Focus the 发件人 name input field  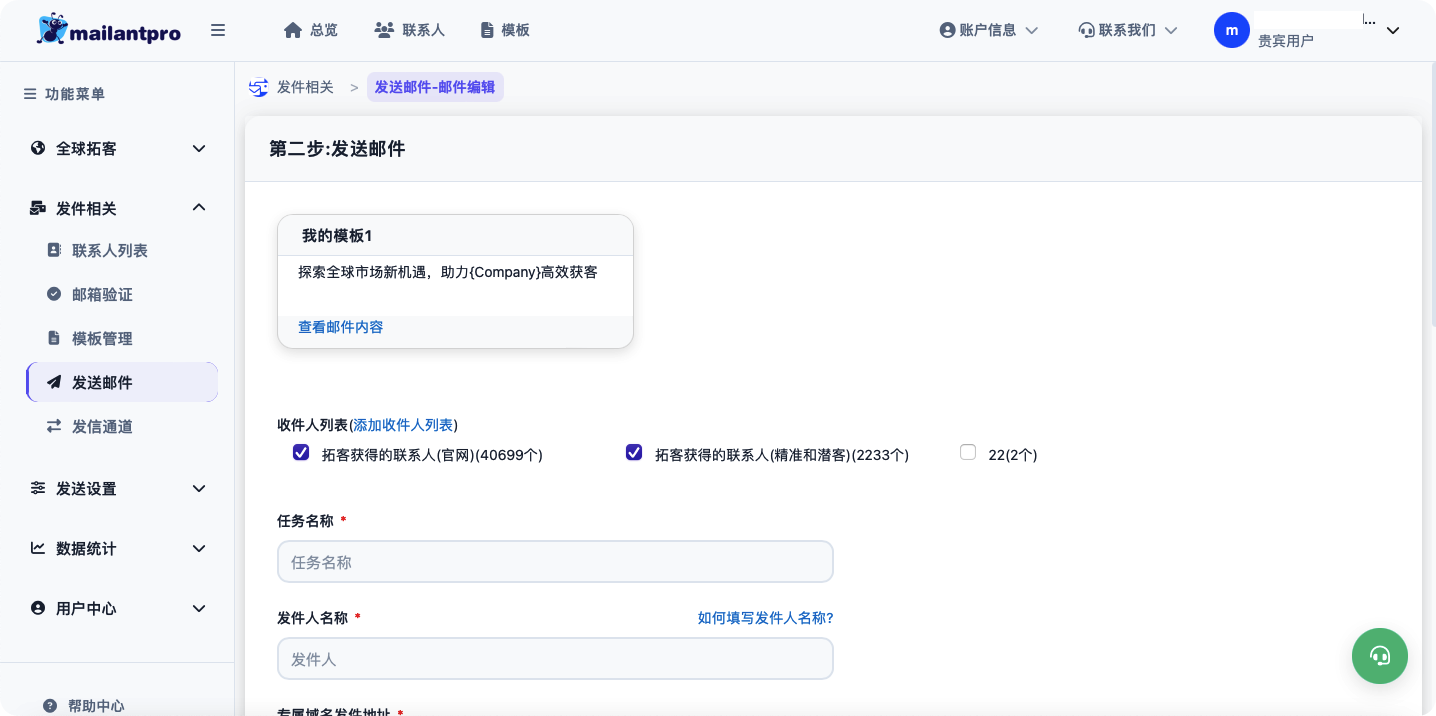tap(555, 659)
